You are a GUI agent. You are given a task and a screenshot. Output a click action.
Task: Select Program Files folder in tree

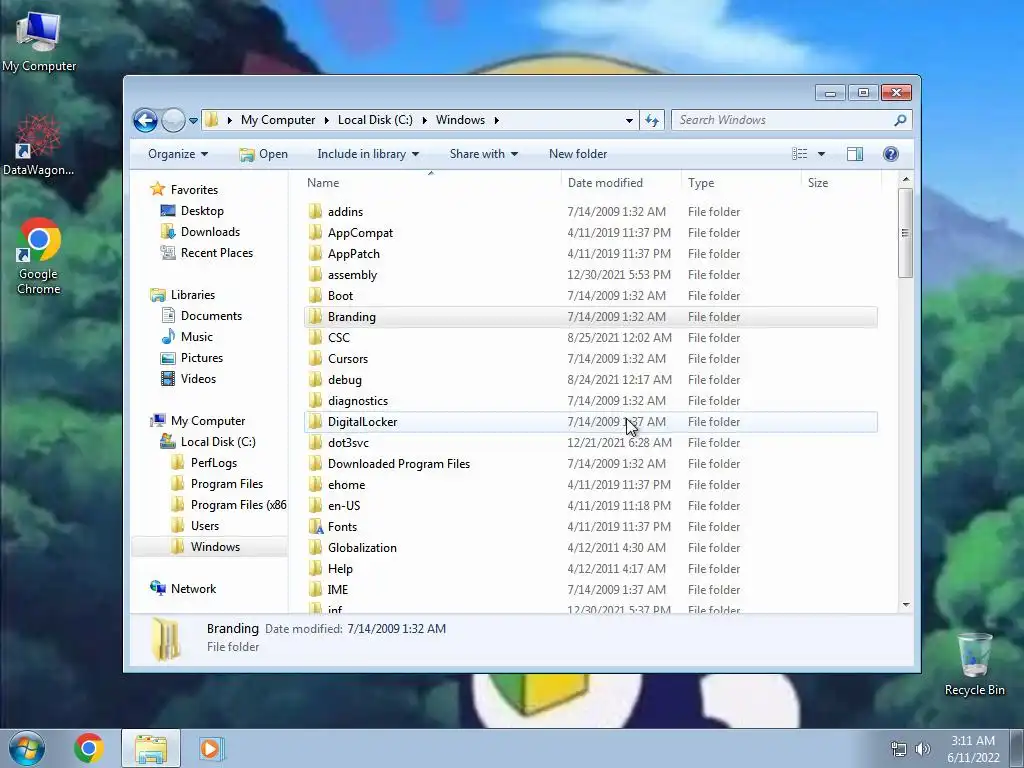[227, 484]
